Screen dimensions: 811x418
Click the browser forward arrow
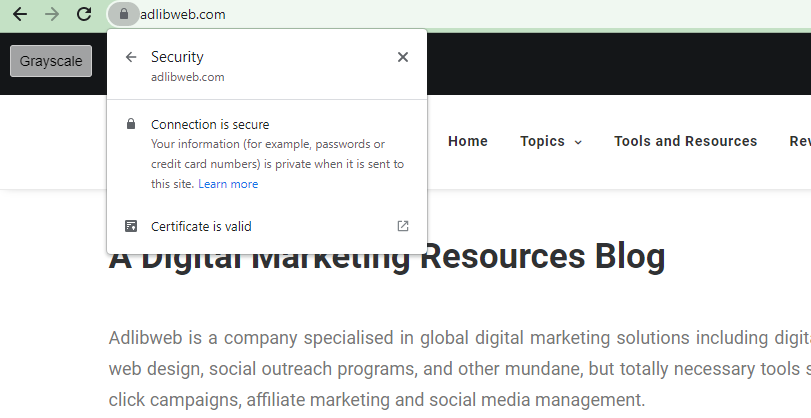point(52,14)
